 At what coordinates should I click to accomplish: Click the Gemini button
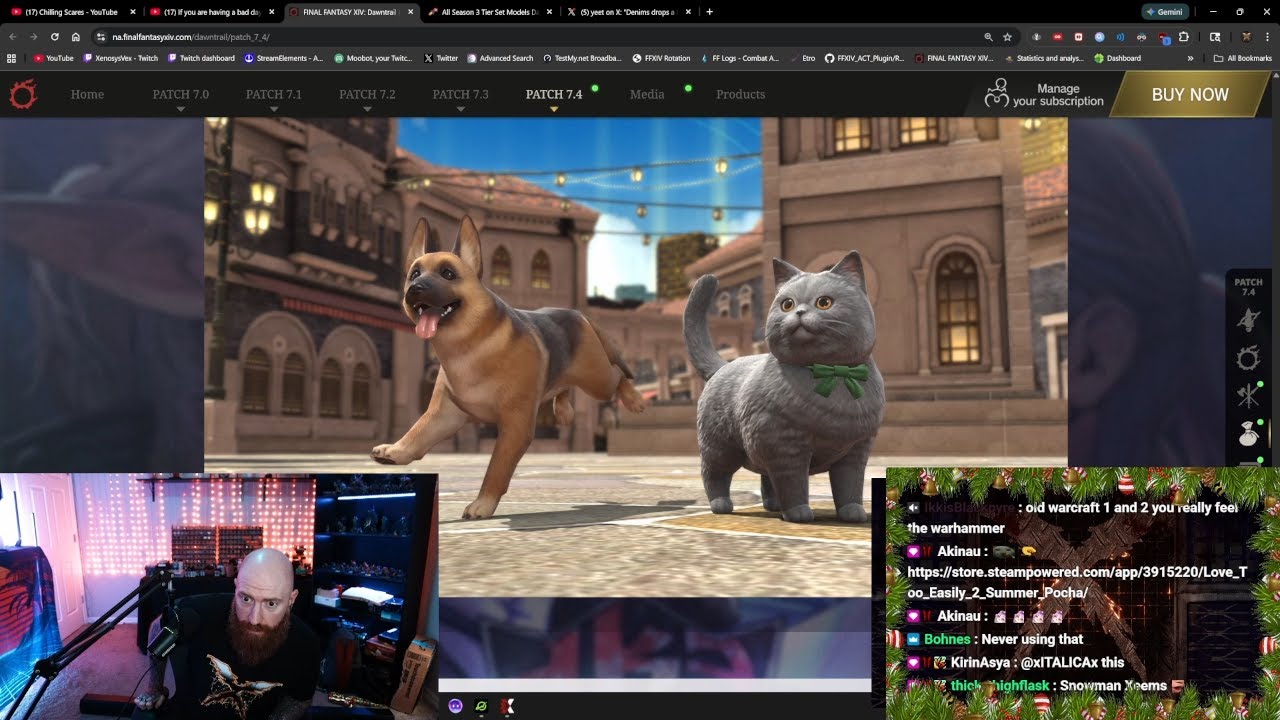pos(1166,12)
